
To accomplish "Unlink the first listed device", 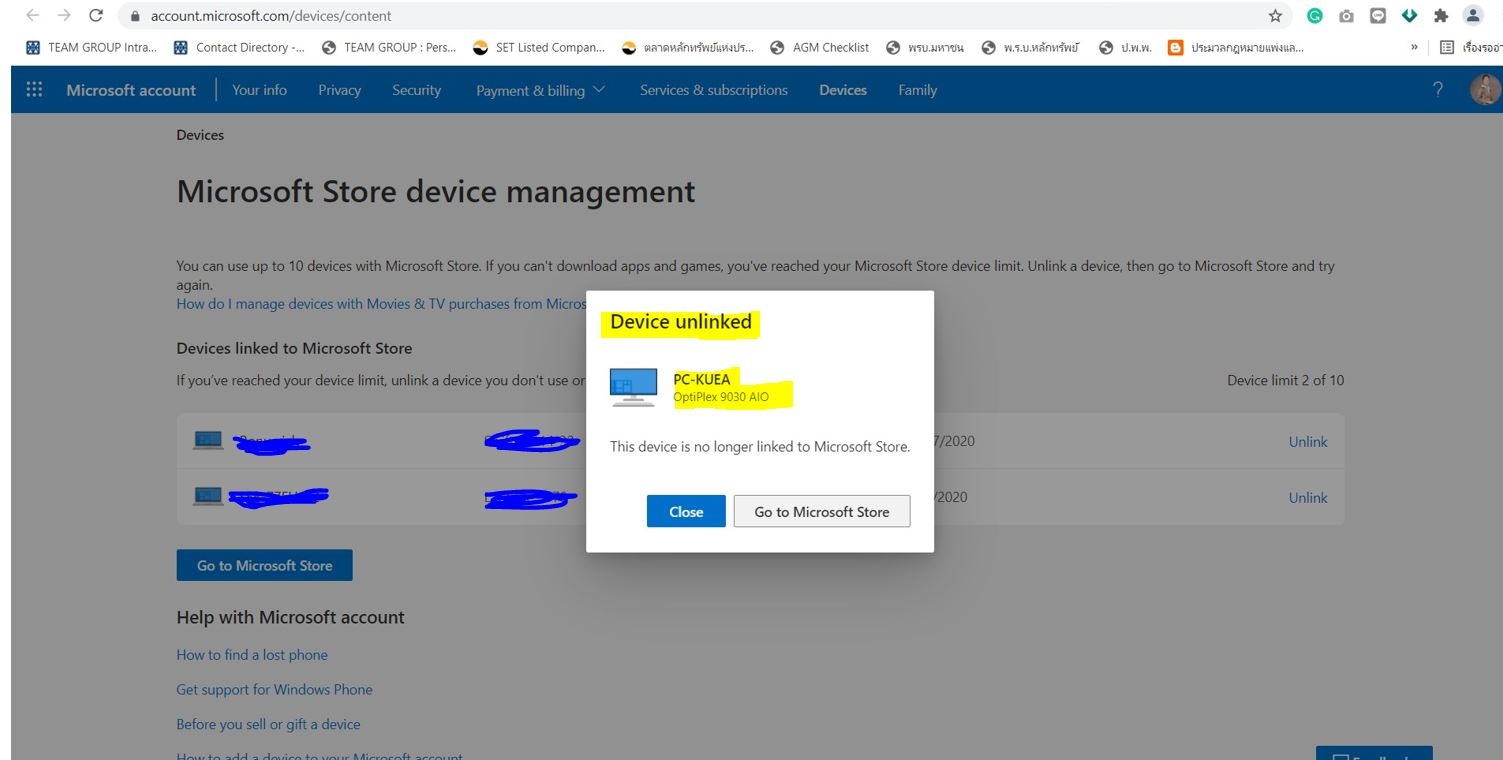I will (x=1308, y=441).
